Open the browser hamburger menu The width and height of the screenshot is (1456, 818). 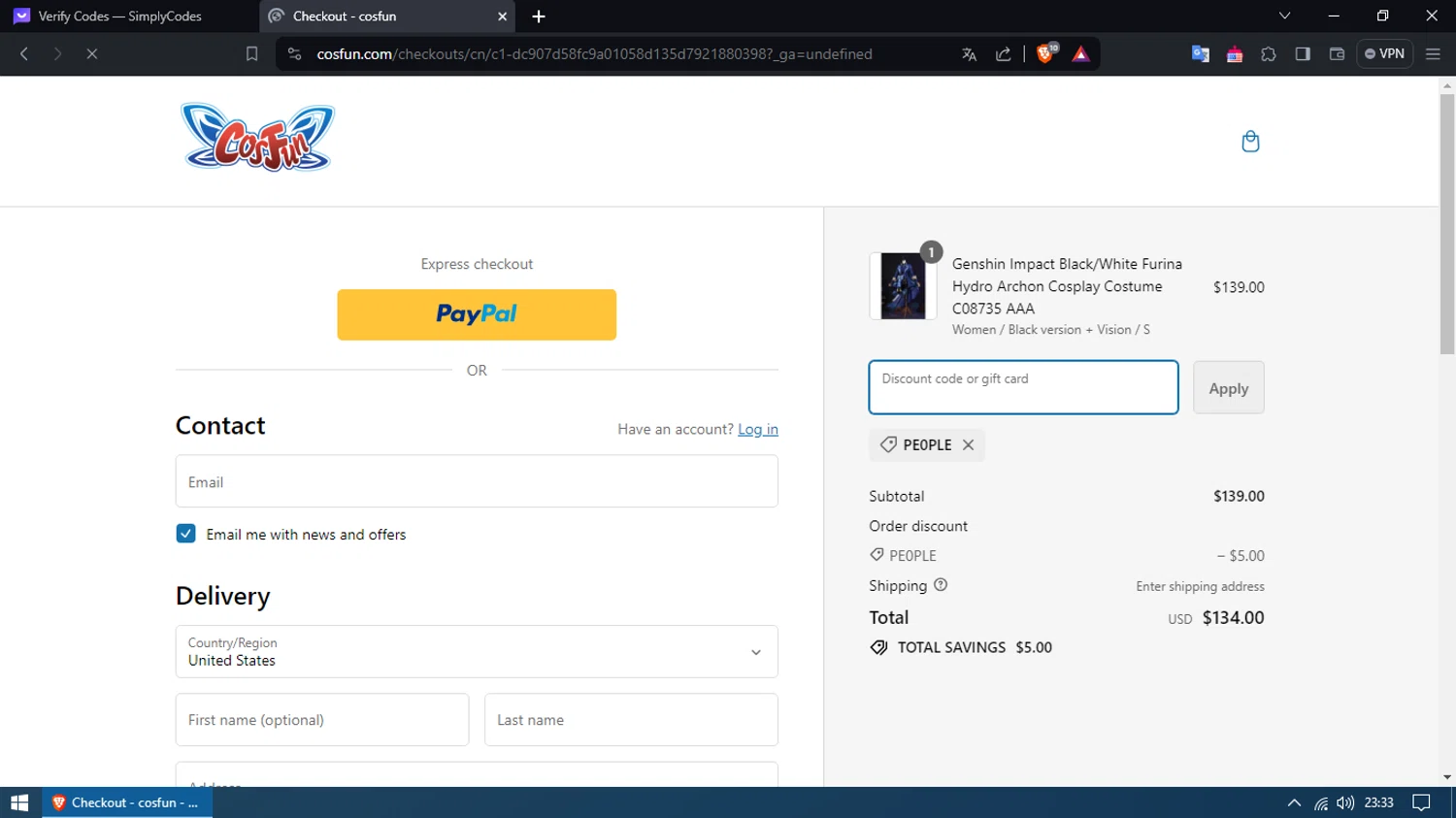point(1433,54)
